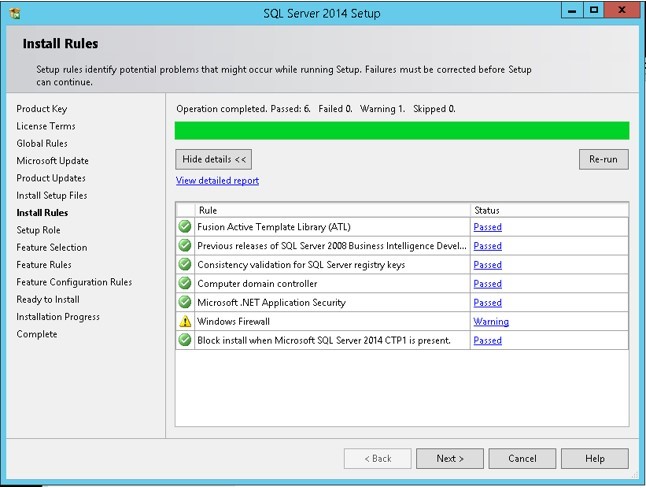646x488 pixels.
Task: Select Feature Selection step in sidebar
Action: [51, 247]
